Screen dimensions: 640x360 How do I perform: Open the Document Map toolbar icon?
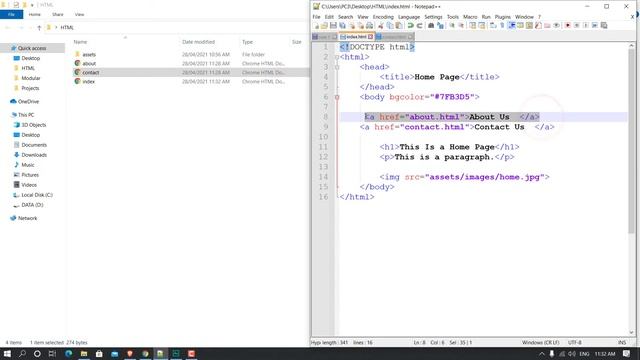point(529,25)
